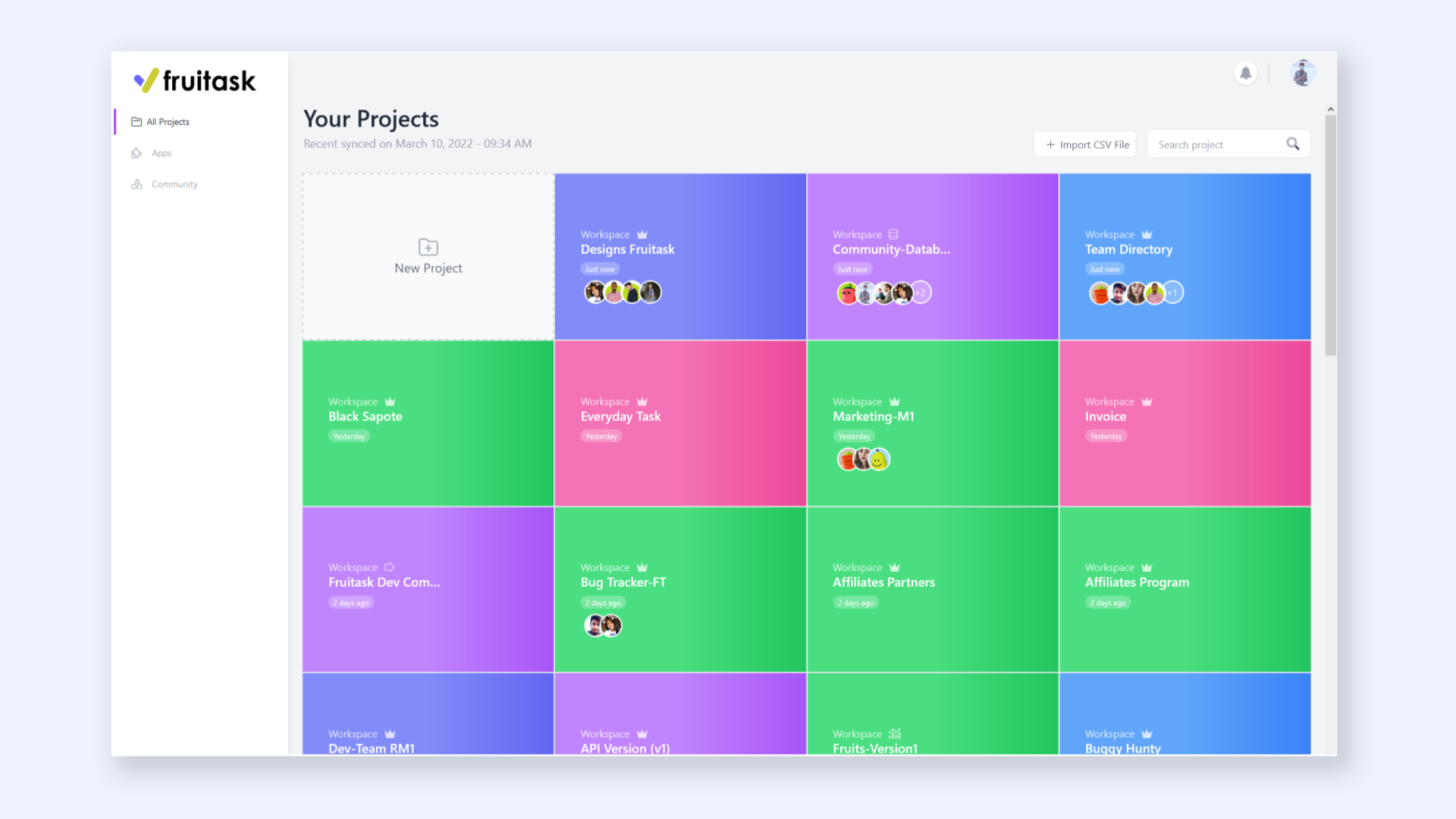The image size is (1456, 819).
Task: Click the Community icon in sidebar
Action: coord(136,184)
